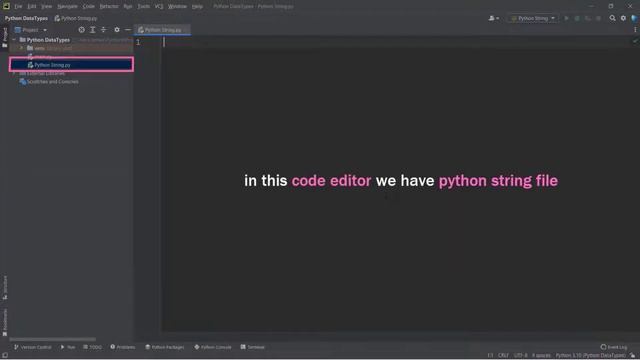This screenshot has height=360, width=640.
Task: Click the inspection checkmark in editor corner
Action: tap(635, 41)
